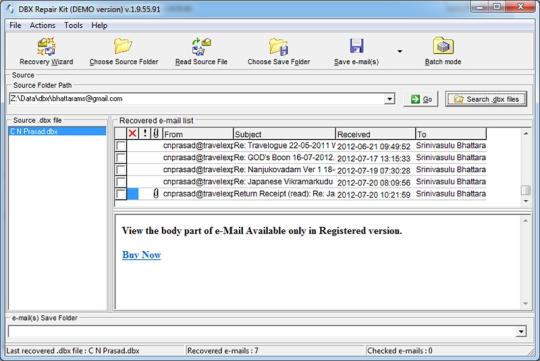Viewport: 540px width, 361px height.
Task: Click the Source Folder Path input field
Action: coord(196,99)
